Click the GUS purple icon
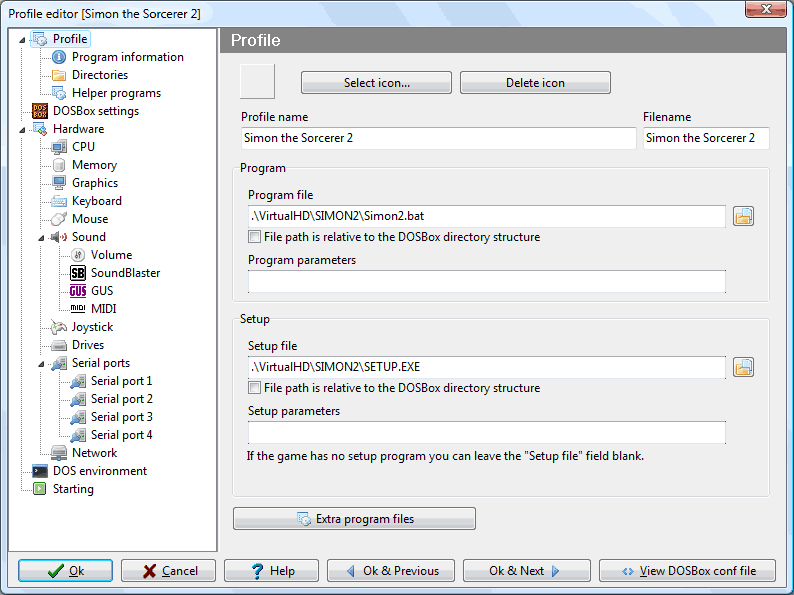 click(x=77, y=291)
